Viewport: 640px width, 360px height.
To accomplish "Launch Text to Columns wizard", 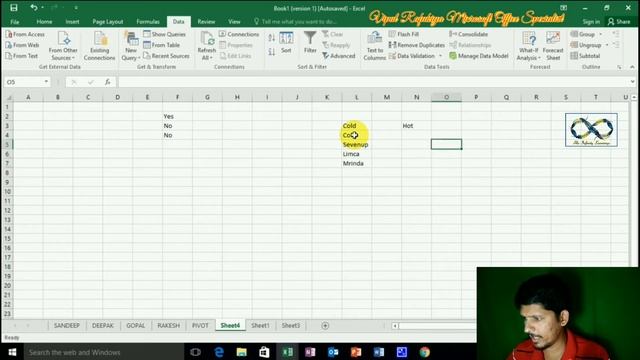I will coord(375,46).
